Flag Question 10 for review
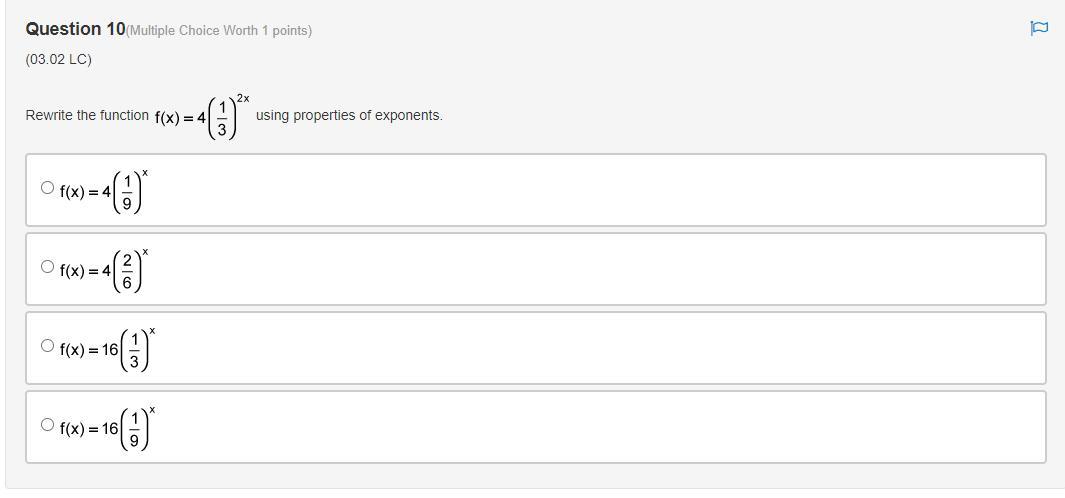The height and width of the screenshot is (498, 1065). click(x=1039, y=28)
